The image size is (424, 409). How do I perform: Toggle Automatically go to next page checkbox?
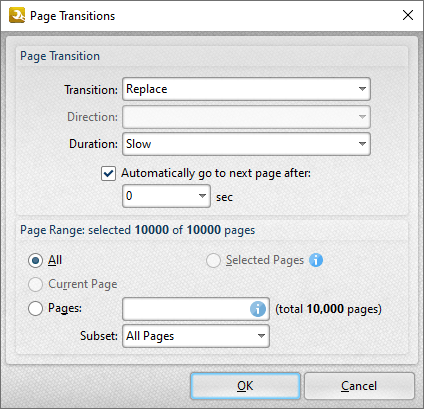point(108,174)
